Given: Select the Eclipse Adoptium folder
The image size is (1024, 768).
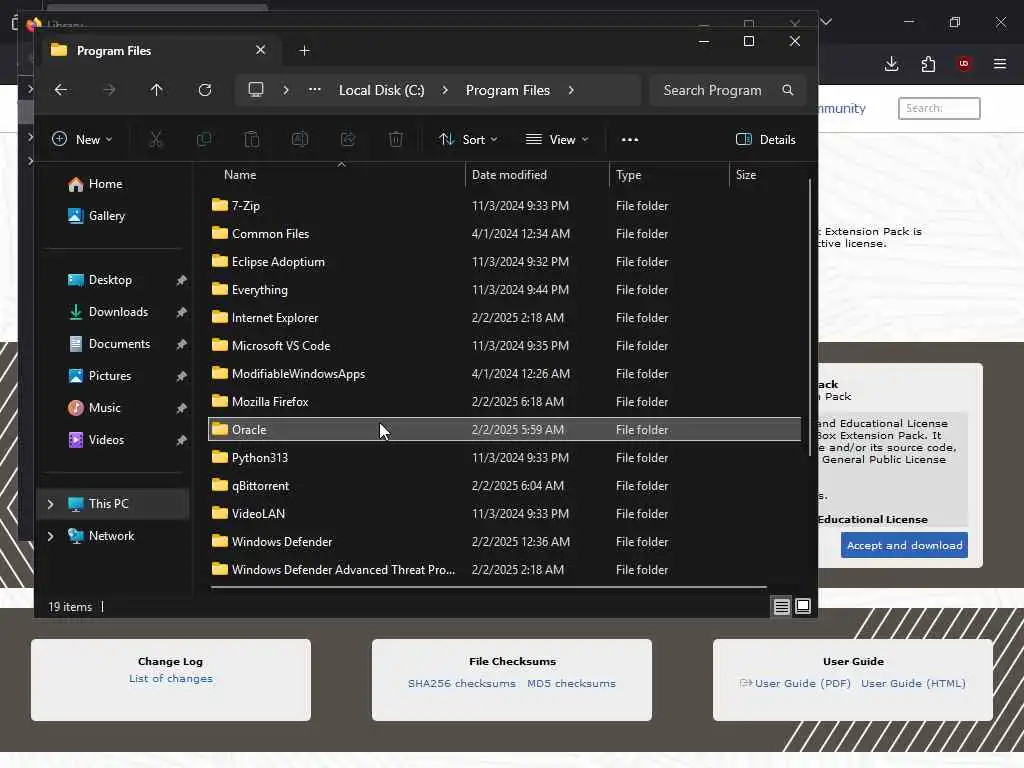Looking at the screenshot, I should click(504, 262).
